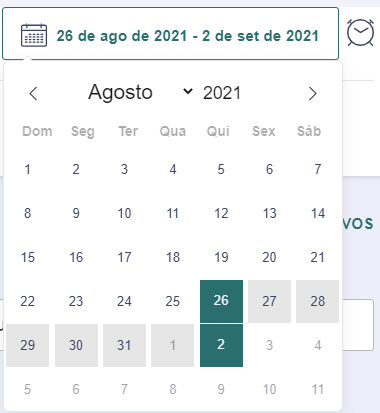Screen dimensions: 380x413
Task: Select August 26 start date
Action: [221, 301]
